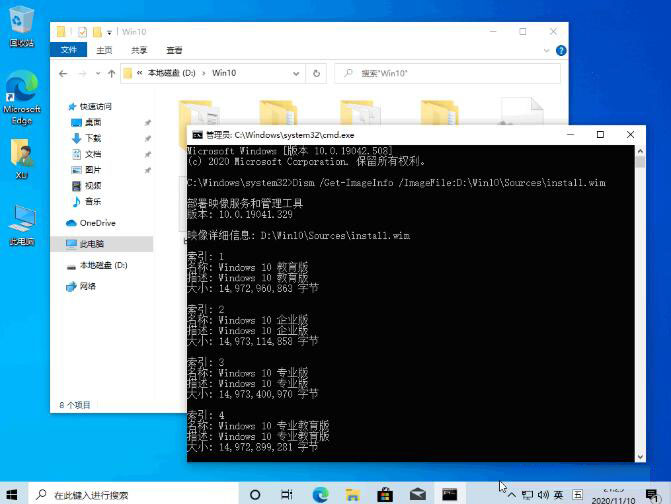This screenshot has height=504, width=671.
Task: Open Task View on the taskbar
Action: [287, 495]
